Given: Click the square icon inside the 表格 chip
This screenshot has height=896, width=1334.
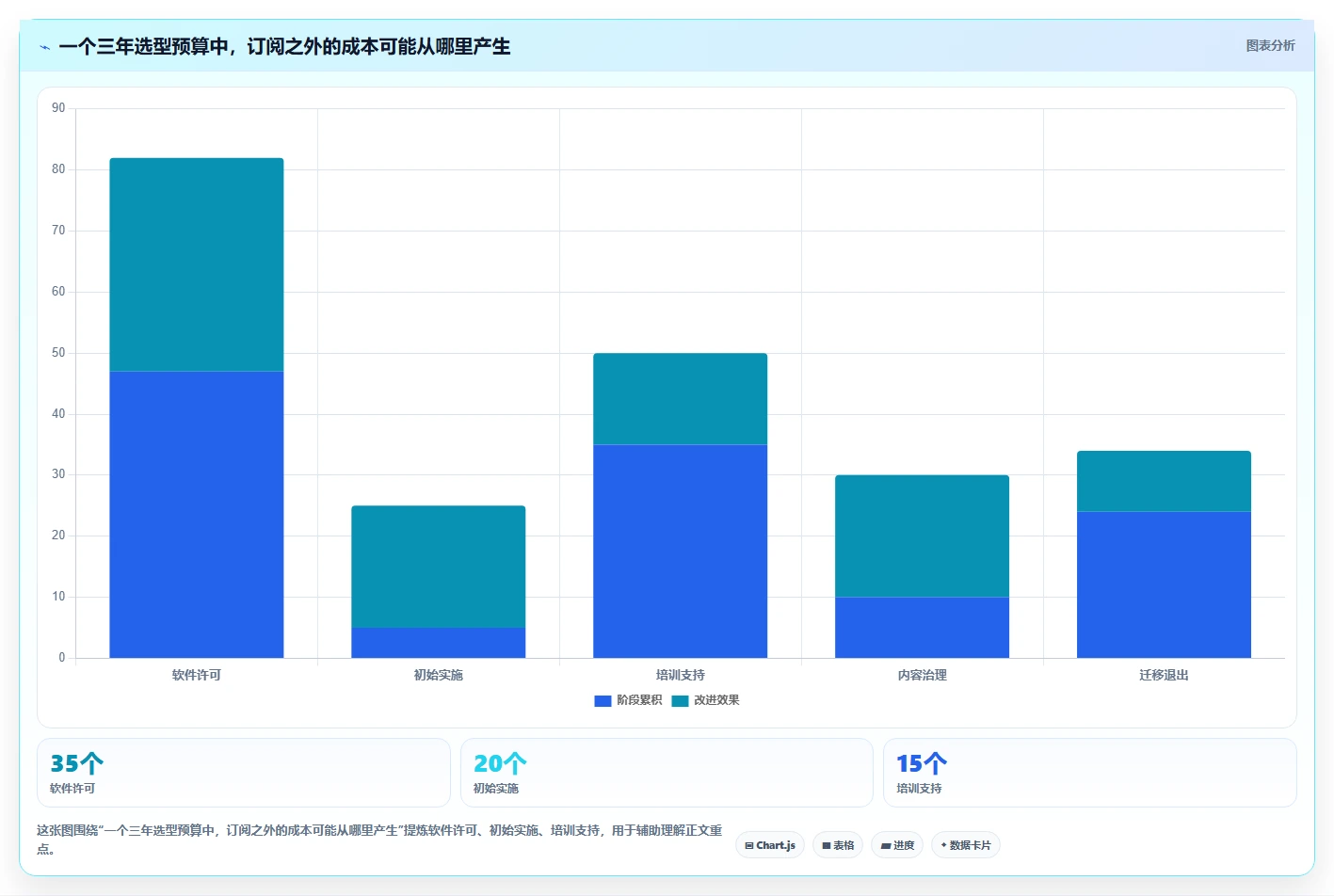Looking at the screenshot, I should 827,846.
